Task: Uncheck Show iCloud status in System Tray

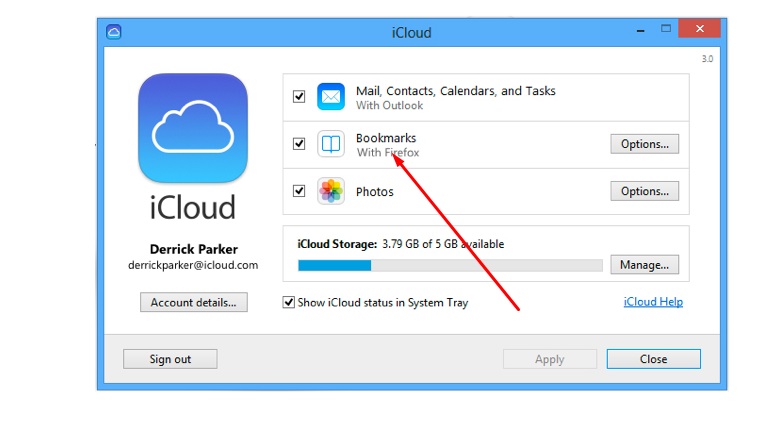Action: [290, 302]
